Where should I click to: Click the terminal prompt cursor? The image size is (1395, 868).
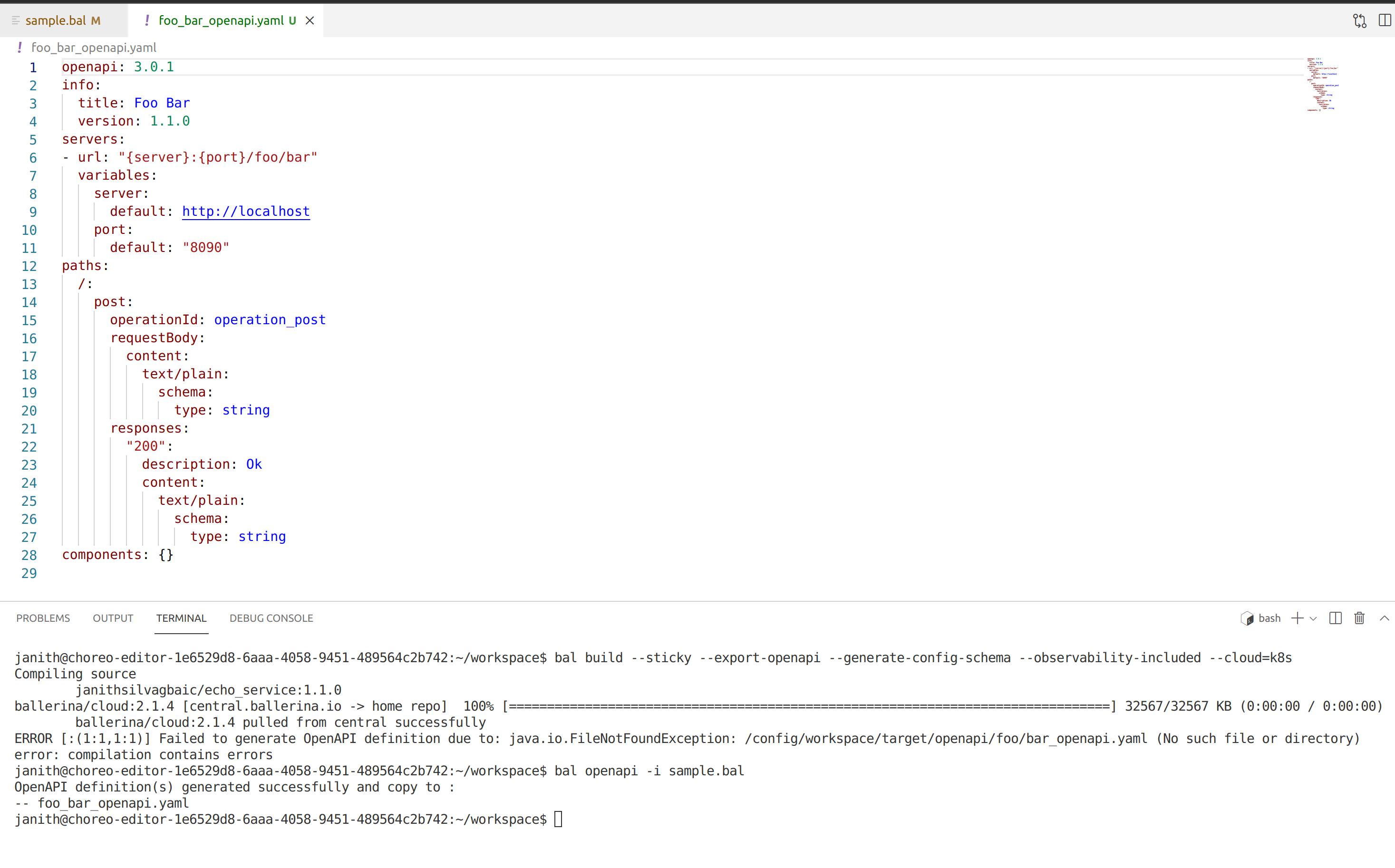tap(559, 819)
